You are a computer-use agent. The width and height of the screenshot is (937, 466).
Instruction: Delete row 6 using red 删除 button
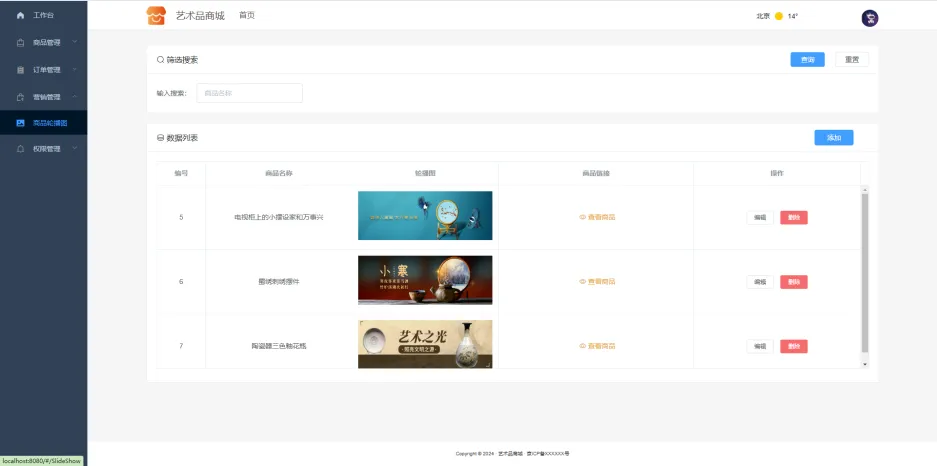[x=793, y=282]
